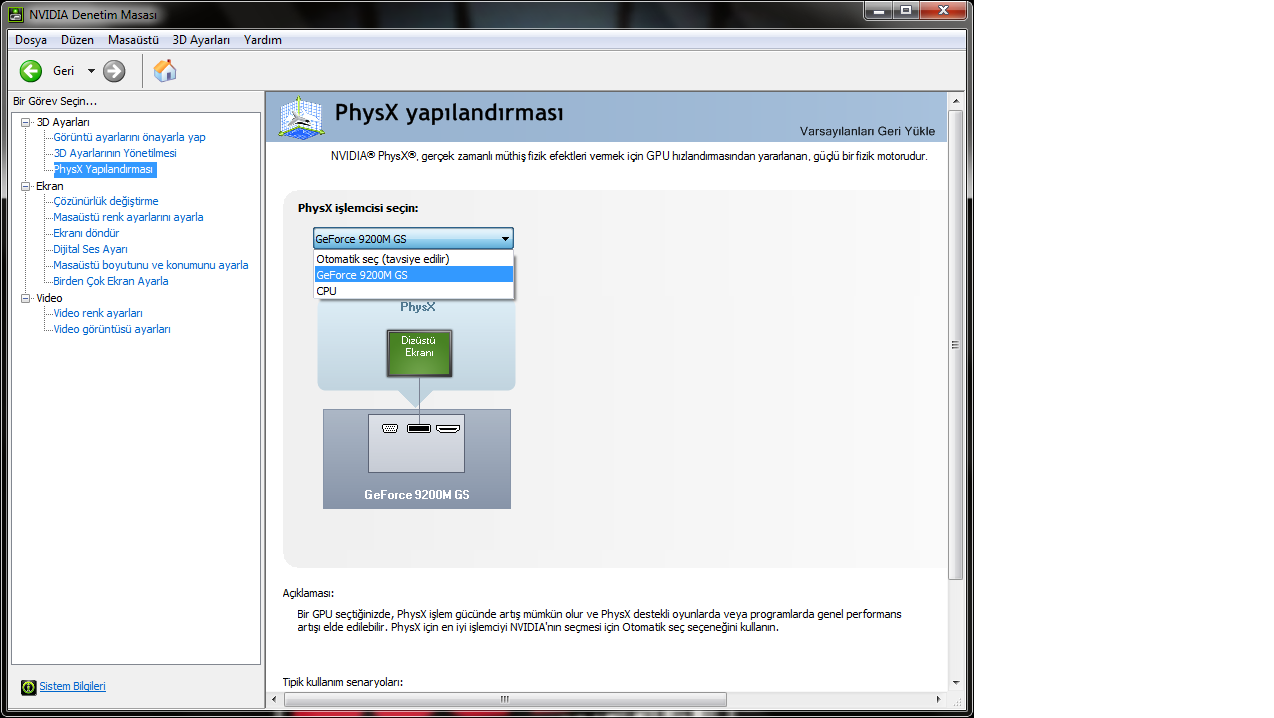1274x718 pixels.
Task: Open Ekranı döndür
Action: coord(86,233)
